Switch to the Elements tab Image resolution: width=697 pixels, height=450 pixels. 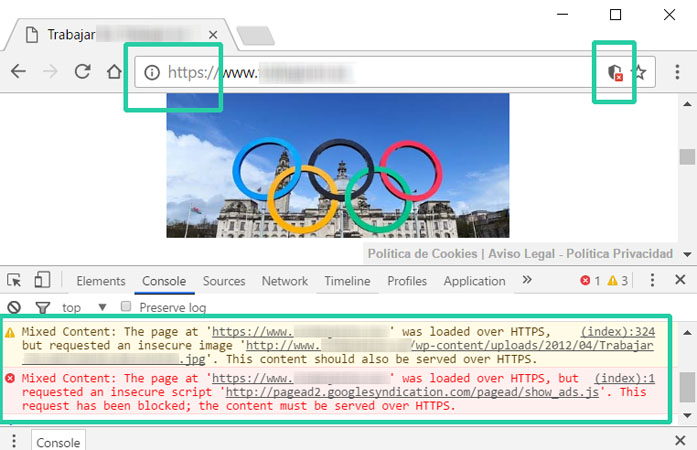(x=101, y=281)
